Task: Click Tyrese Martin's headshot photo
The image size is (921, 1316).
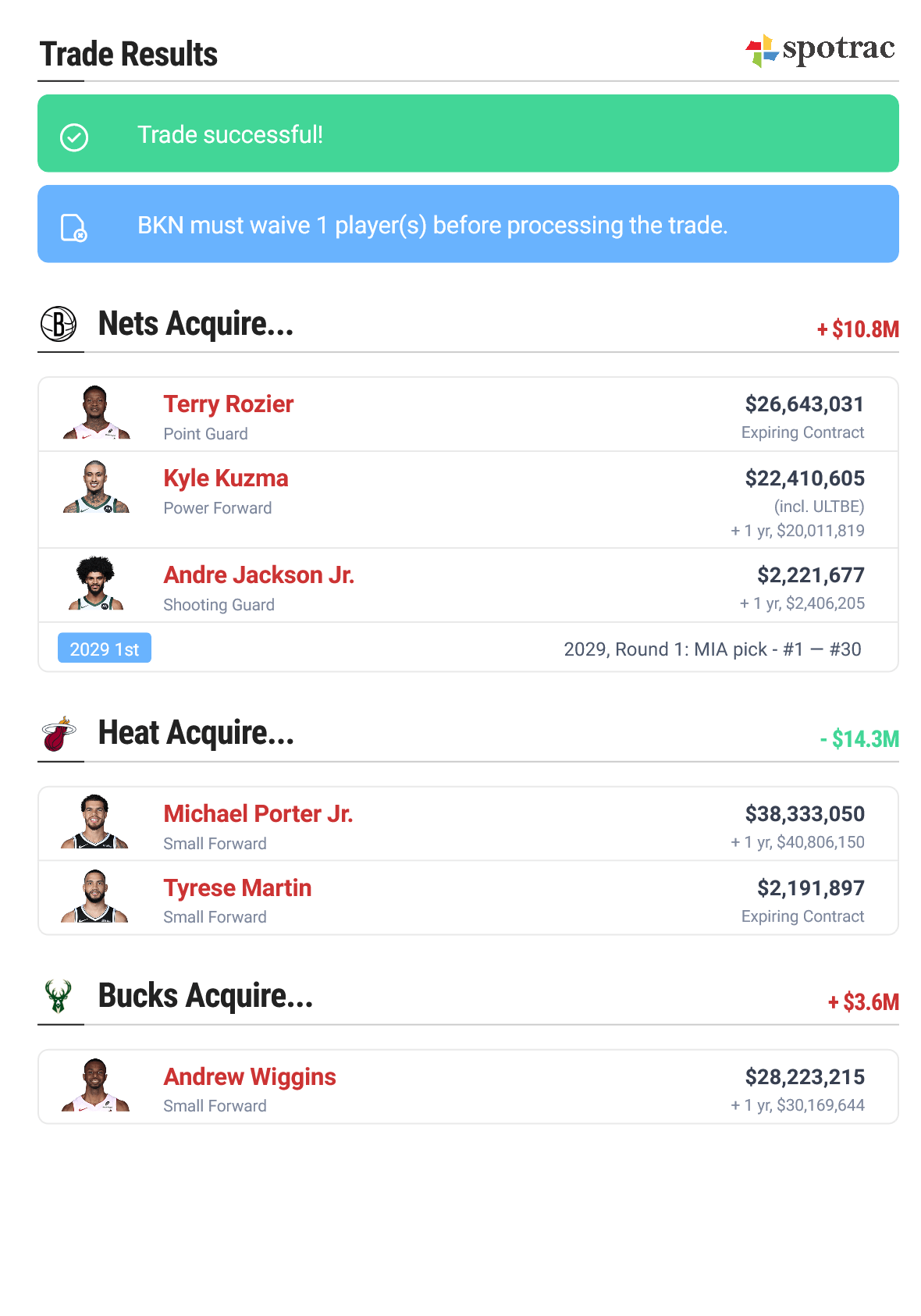Action: (x=95, y=896)
